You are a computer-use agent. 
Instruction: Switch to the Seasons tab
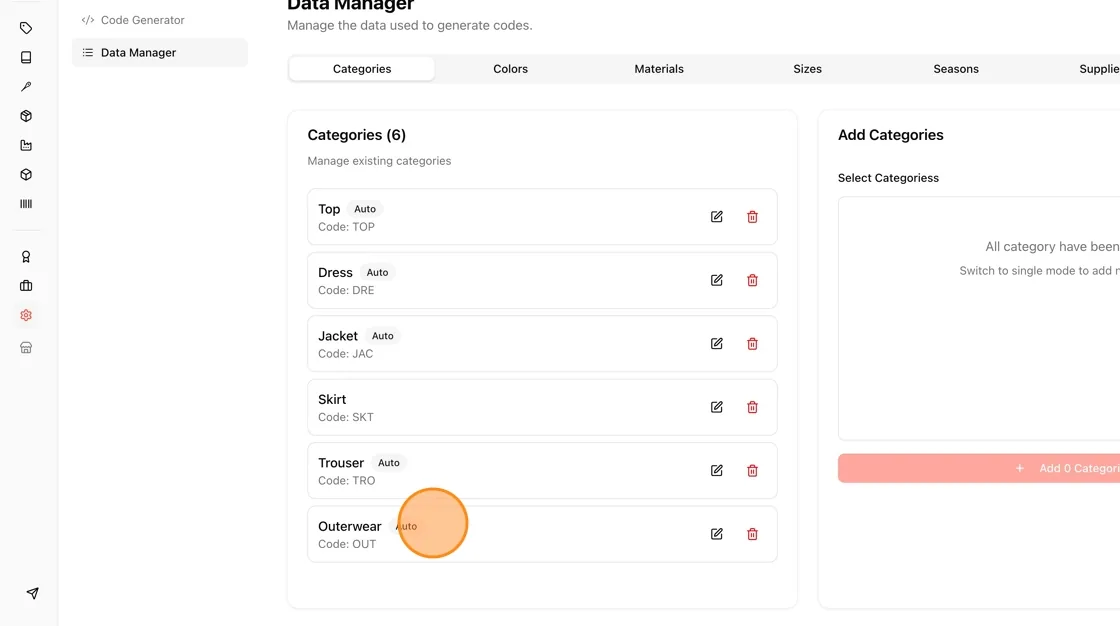[x=956, y=69]
